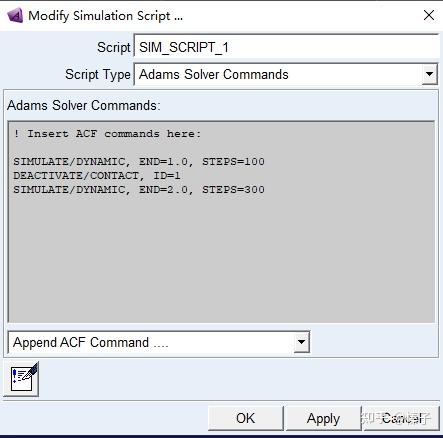Image resolution: width=443 pixels, height=438 pixels.
Task: Click the Adams Solver Commands heading
Action: pos(84,105)
